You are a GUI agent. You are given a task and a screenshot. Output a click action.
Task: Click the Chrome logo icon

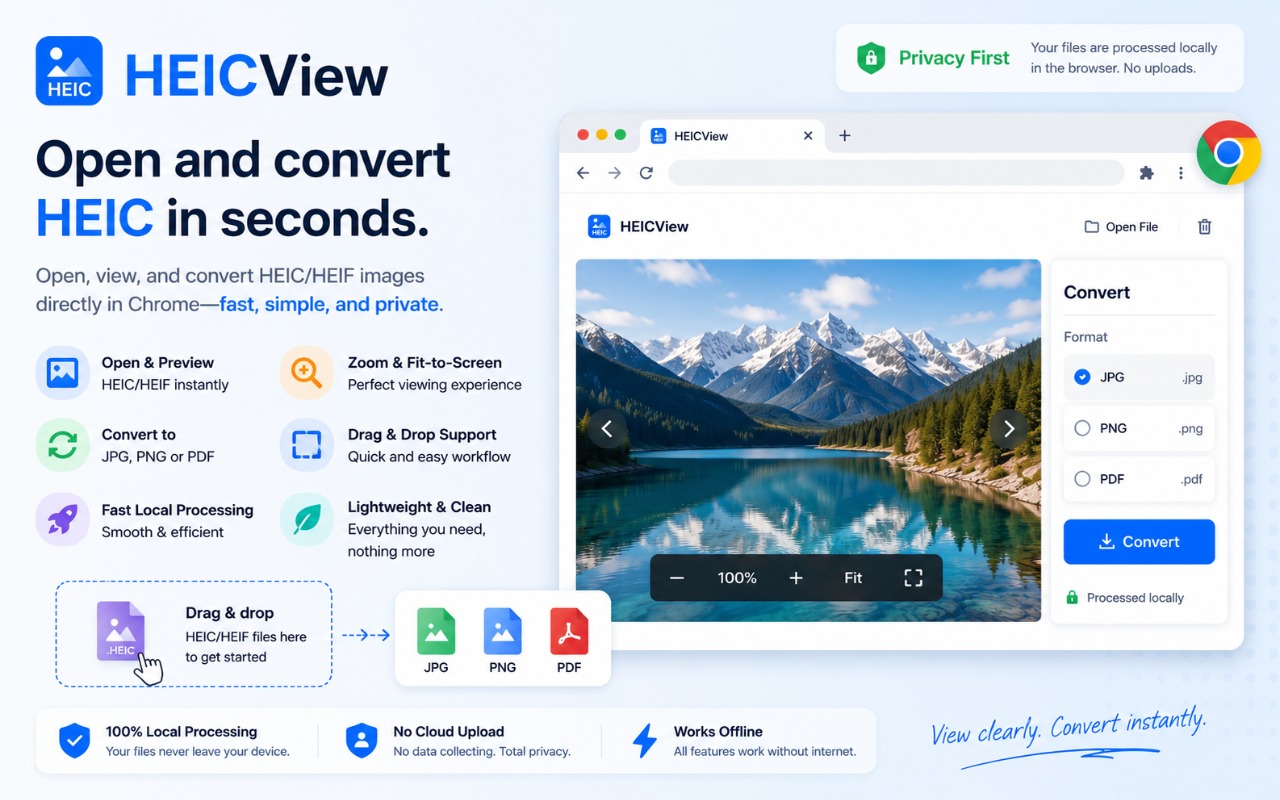coord(1228,152)
